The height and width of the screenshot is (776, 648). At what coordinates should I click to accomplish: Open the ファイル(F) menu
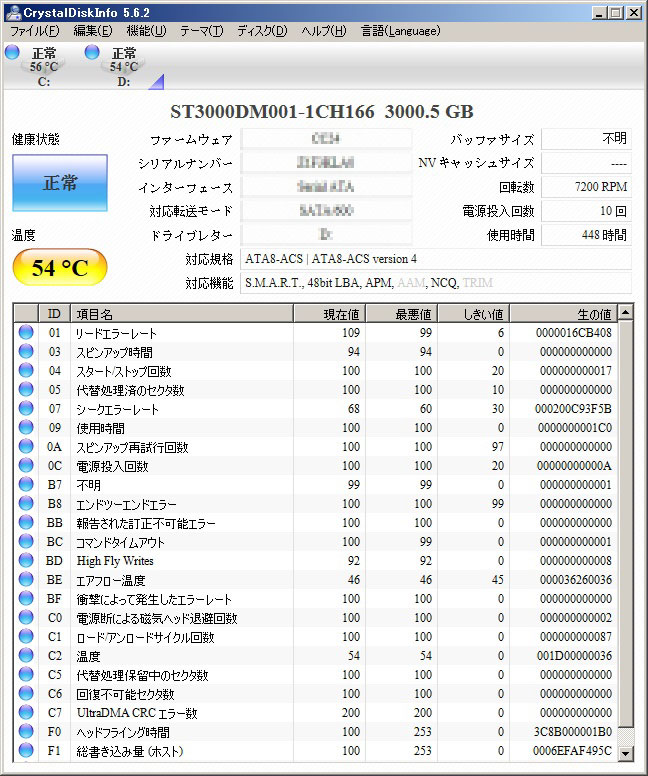click(35, 31)
